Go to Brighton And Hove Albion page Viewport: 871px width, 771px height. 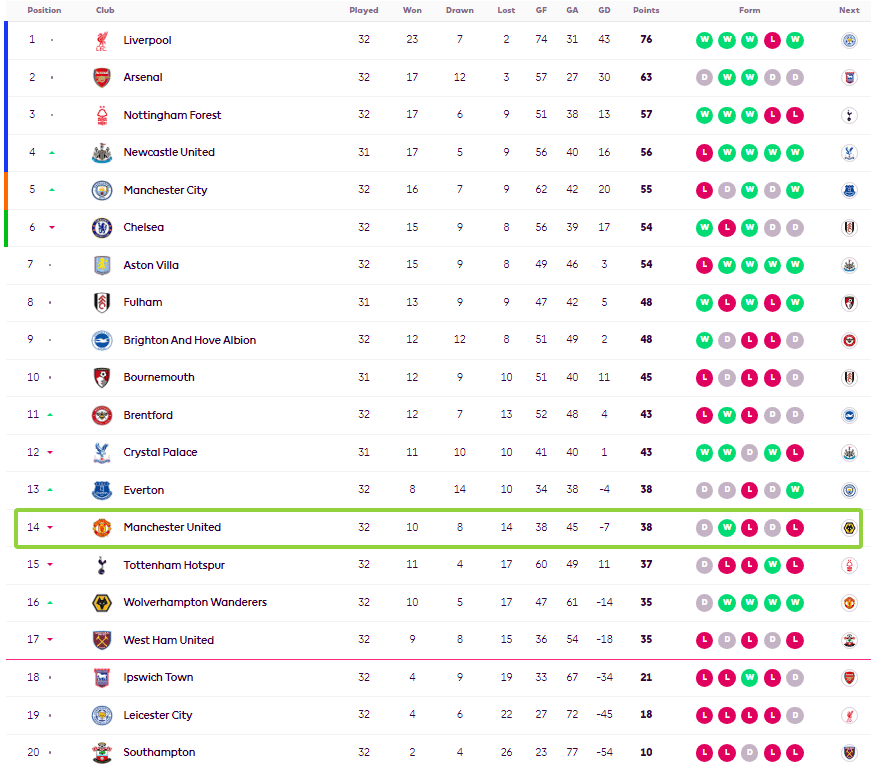[x=189, y=340]
